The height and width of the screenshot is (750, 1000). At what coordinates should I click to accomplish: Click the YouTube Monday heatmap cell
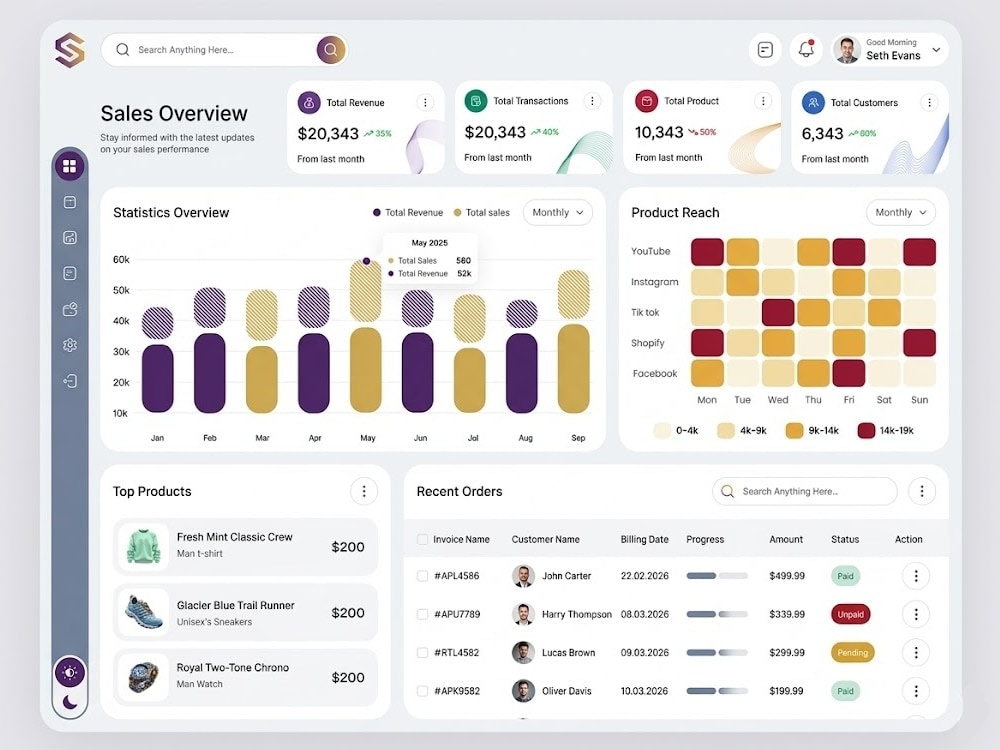coord(707,252)
